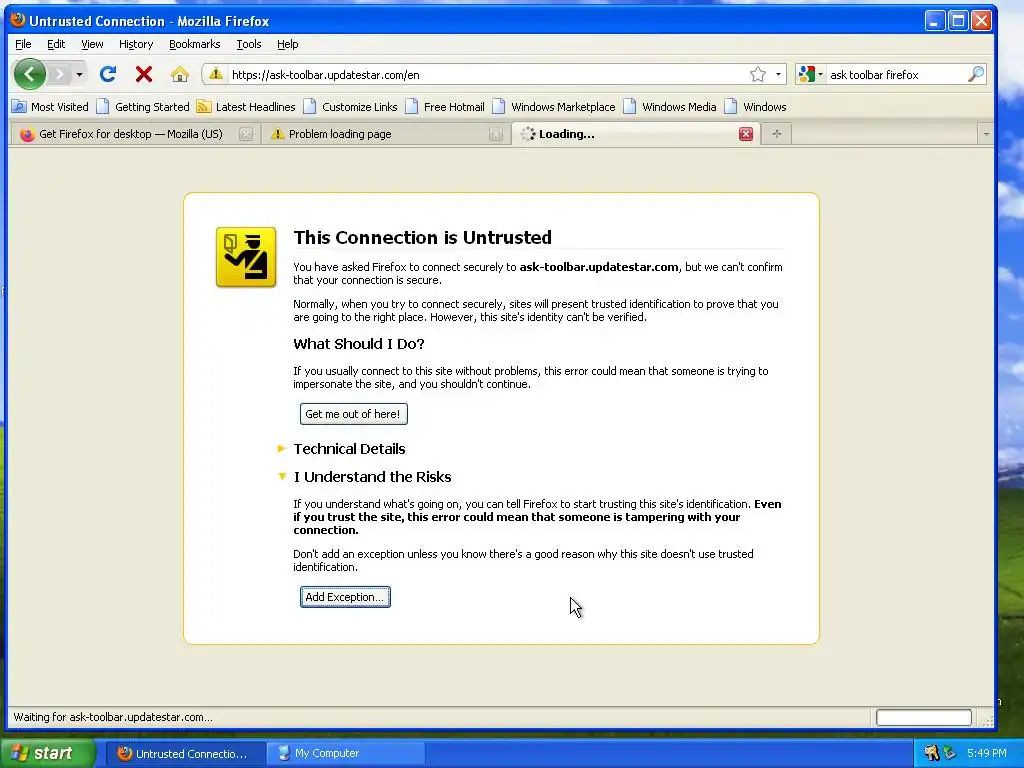Open the address bar history dropdown
This screenshot has width=1024, height=768.
[778, 74]
